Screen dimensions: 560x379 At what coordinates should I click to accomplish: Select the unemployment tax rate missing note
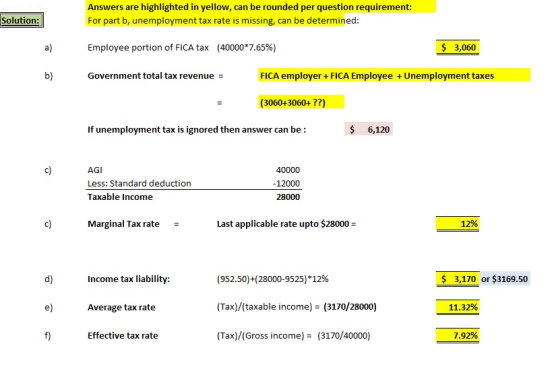[x=223, y=21]
